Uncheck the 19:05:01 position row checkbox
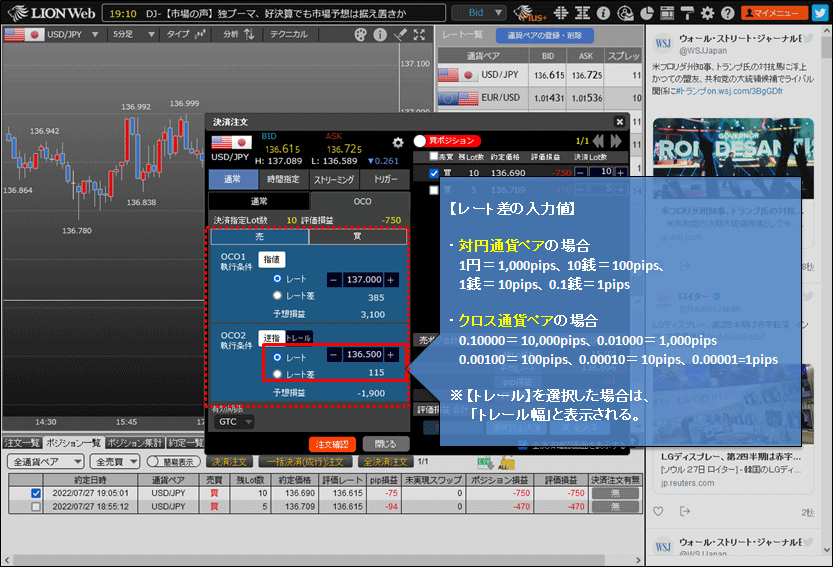This screenshot has width=833, height=567. pyautogui.click(x=36, y=493)
